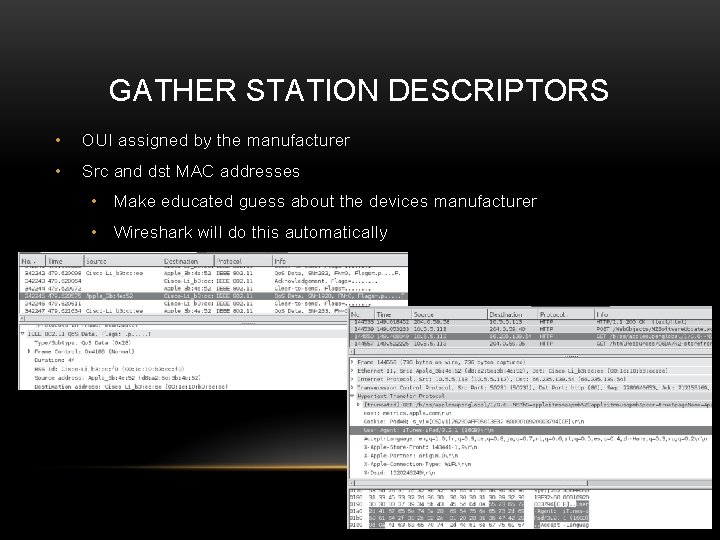Screen dimensions: 720x540
Task: Select the Source address Apple_3b:4e:52 line
Action: 117,377
